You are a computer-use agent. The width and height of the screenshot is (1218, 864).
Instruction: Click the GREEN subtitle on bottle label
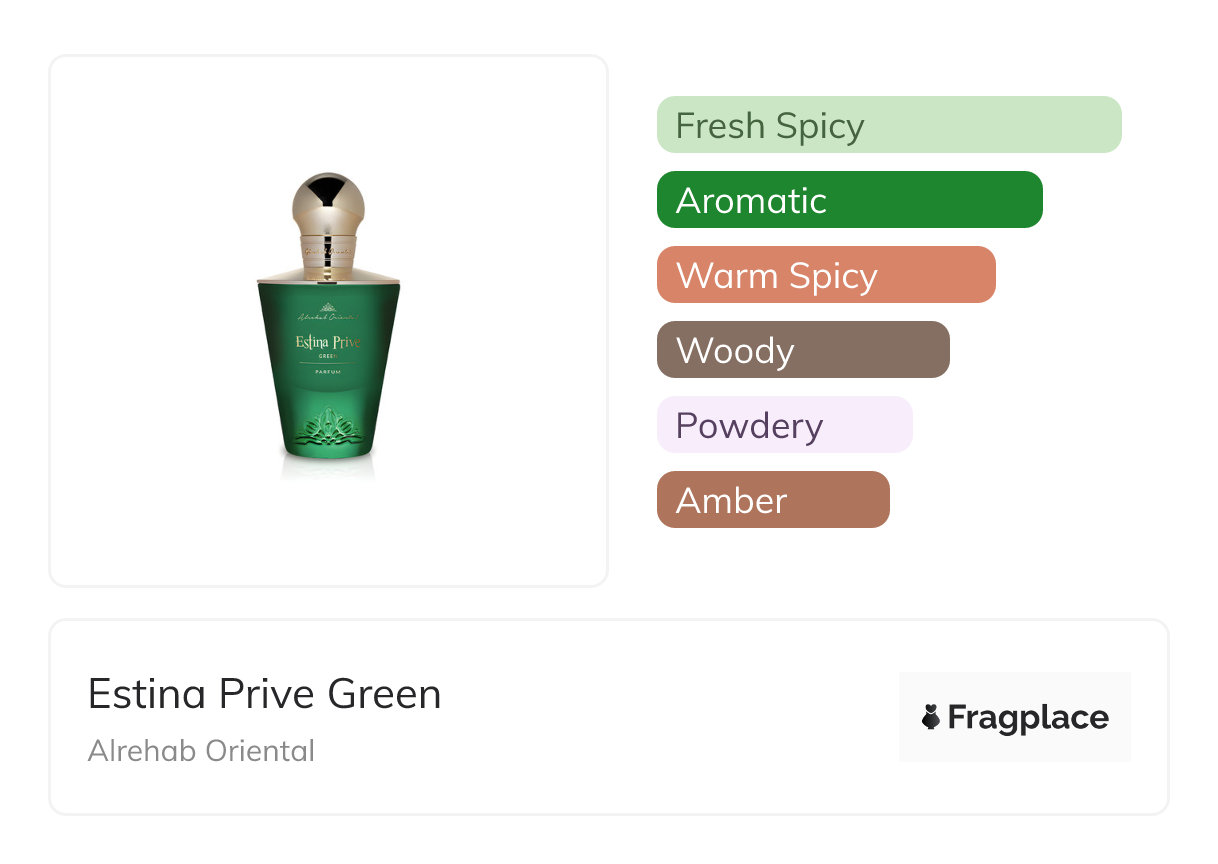pyautogui.click(x=330, y=355)
